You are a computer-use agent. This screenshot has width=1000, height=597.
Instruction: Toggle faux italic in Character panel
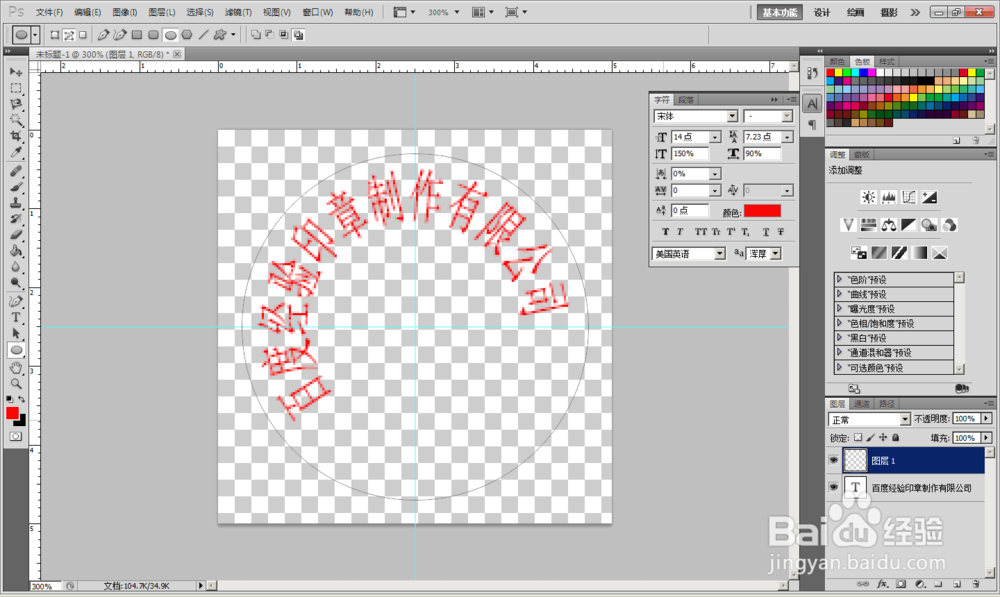pos(680,232)
